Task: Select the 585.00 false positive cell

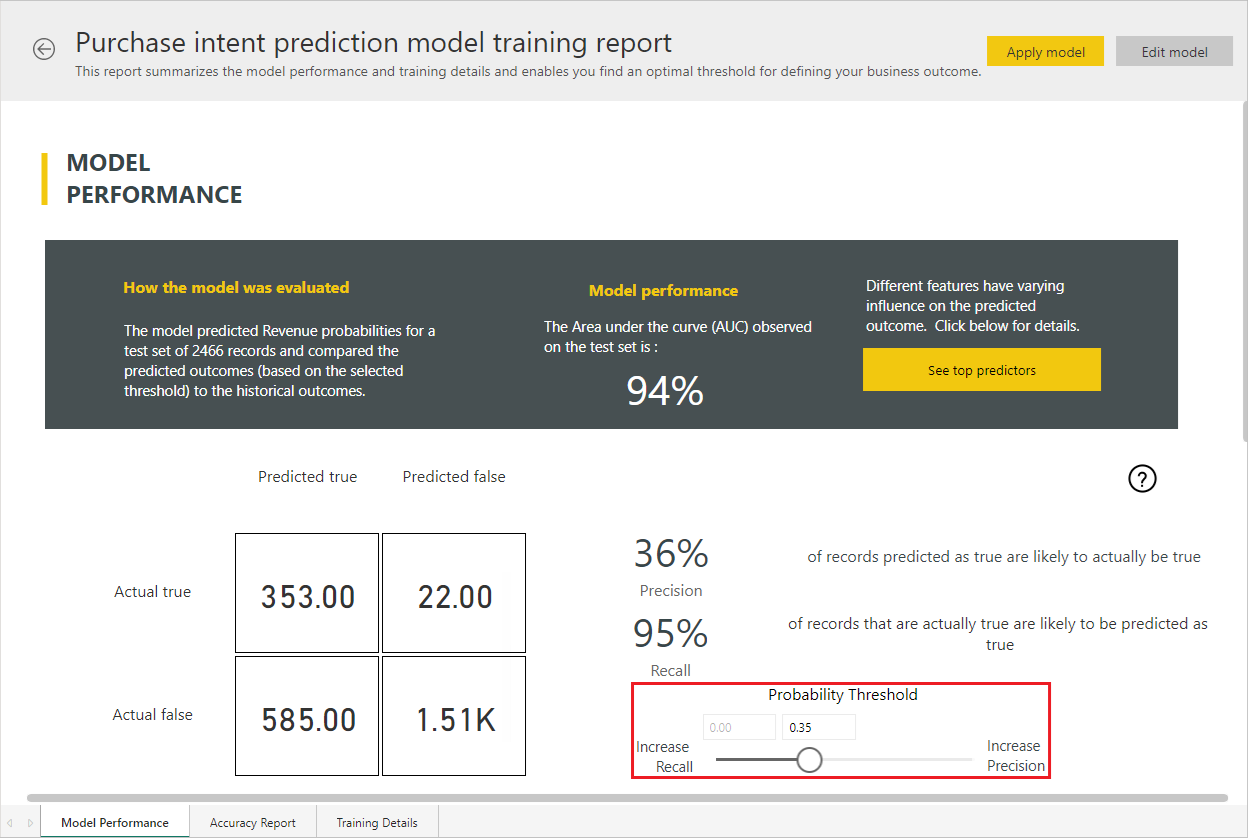Action: [x=307, y=716]
